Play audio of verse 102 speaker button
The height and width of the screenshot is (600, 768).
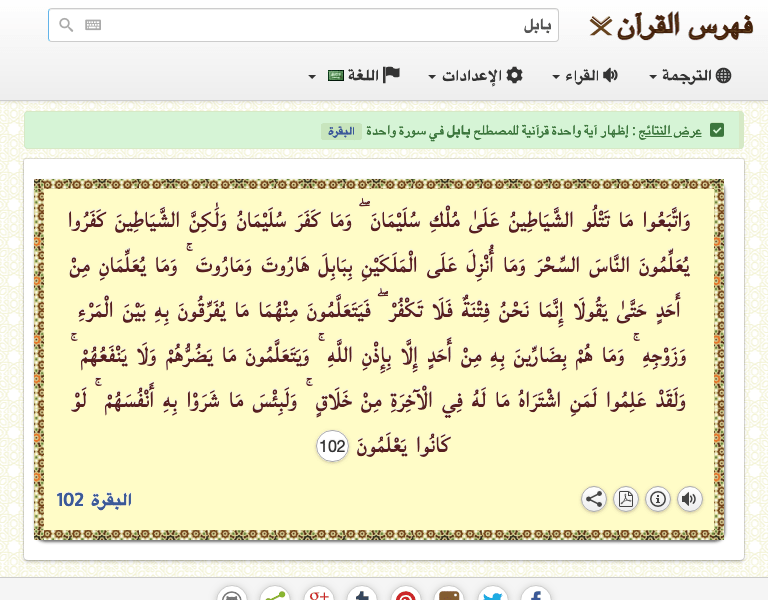pos(689,499)
